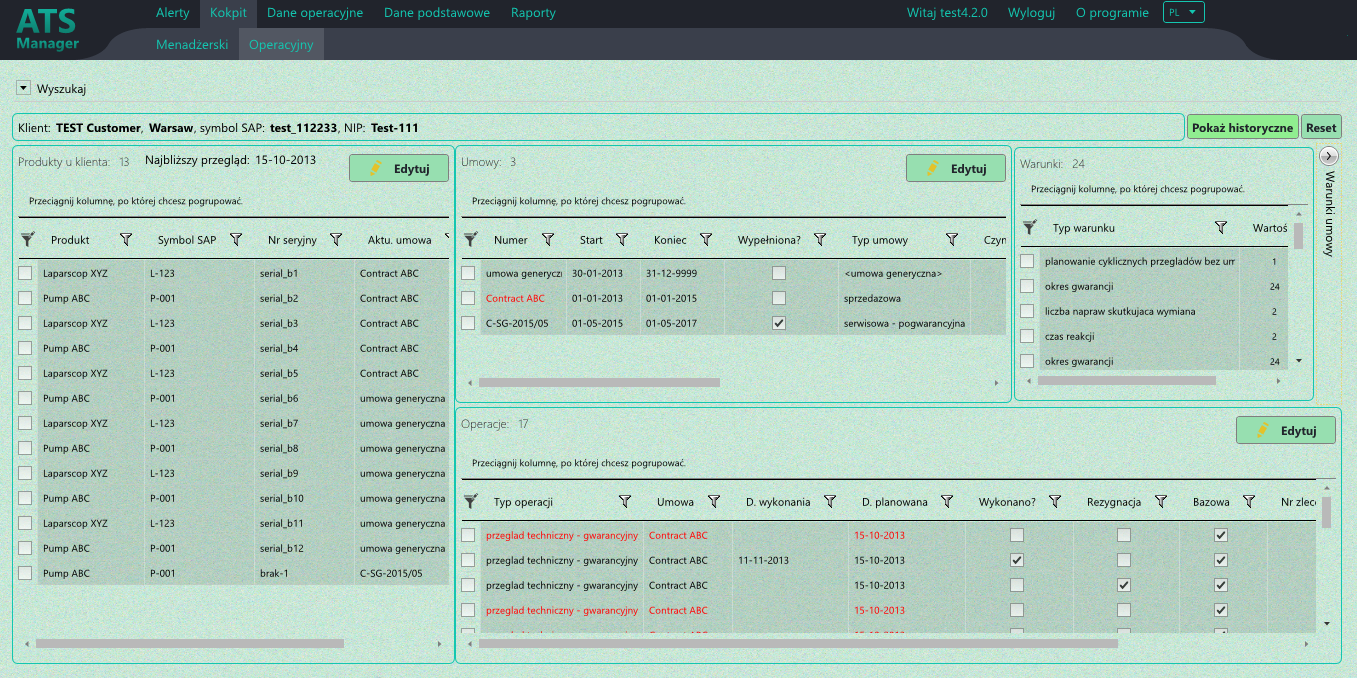The width and height of the screenshot is (1357, 678).
Task: Select the red Contract ABC entry in Umowy
Action: coord(515,298)
